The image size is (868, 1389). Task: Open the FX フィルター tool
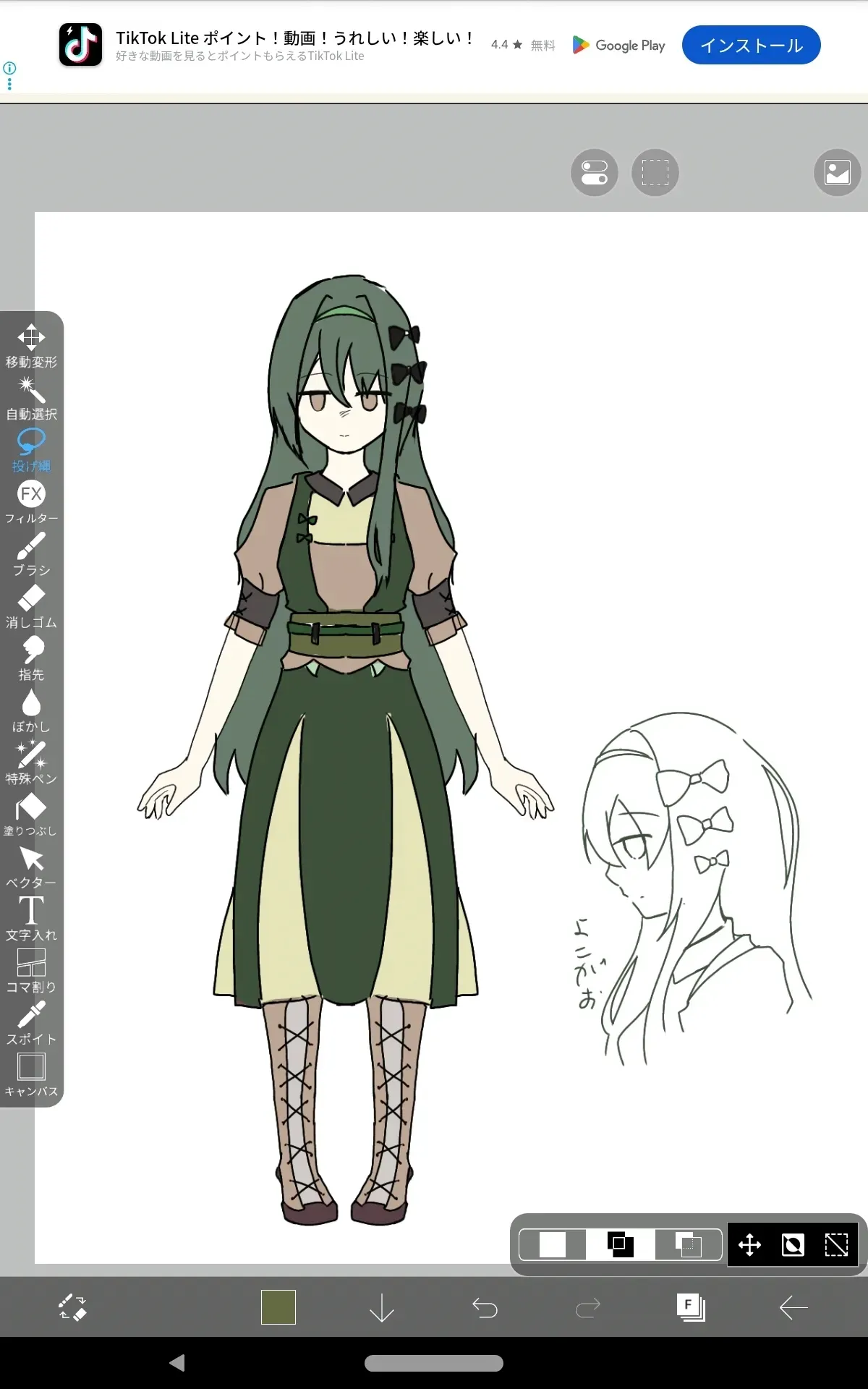pyautogui.click(x=31, y=502)
